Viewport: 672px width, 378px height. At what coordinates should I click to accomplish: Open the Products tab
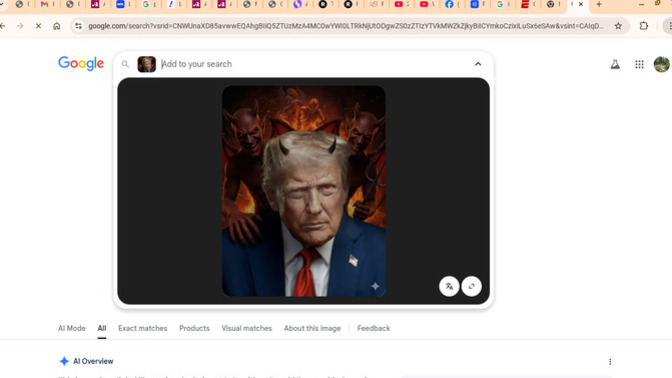[194, 328]
